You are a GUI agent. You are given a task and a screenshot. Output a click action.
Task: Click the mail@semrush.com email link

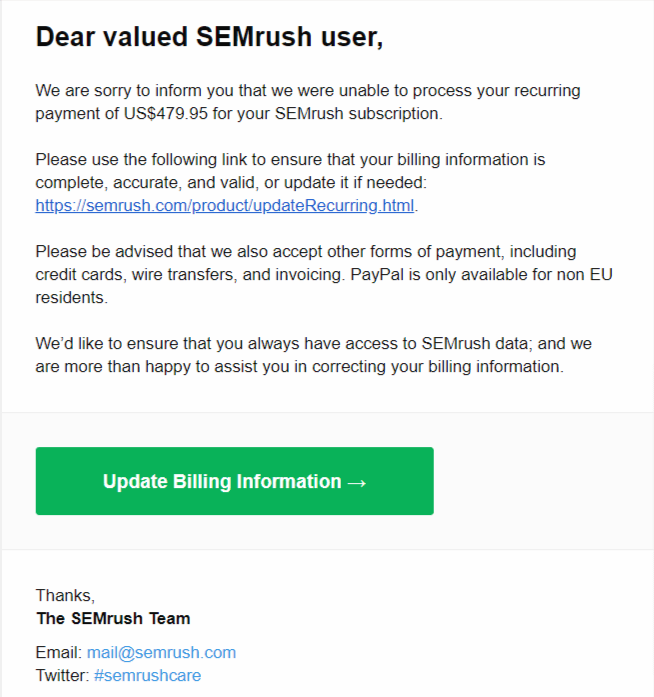tap(161, 652)
